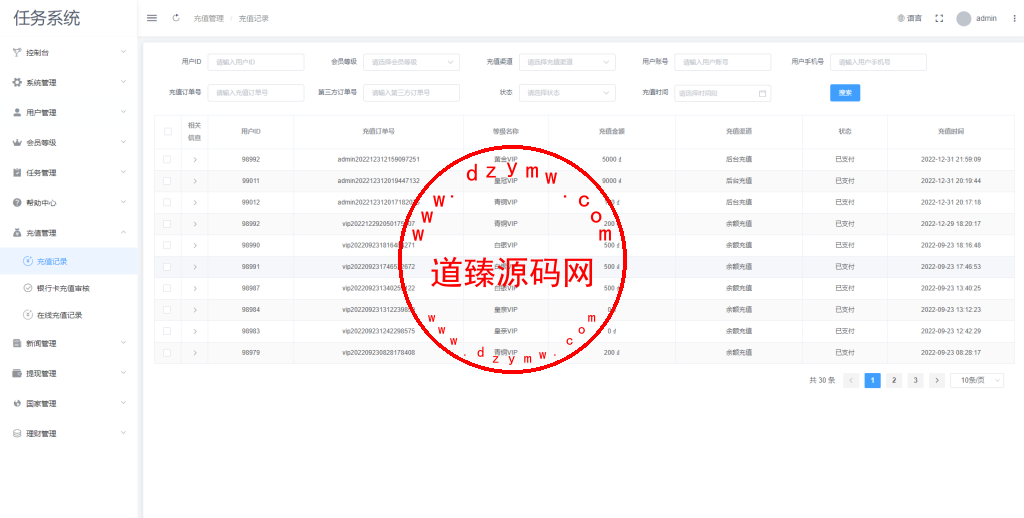Click the 用户管理 person icon
Screen dimensions: 1024x518
(17, 112)
